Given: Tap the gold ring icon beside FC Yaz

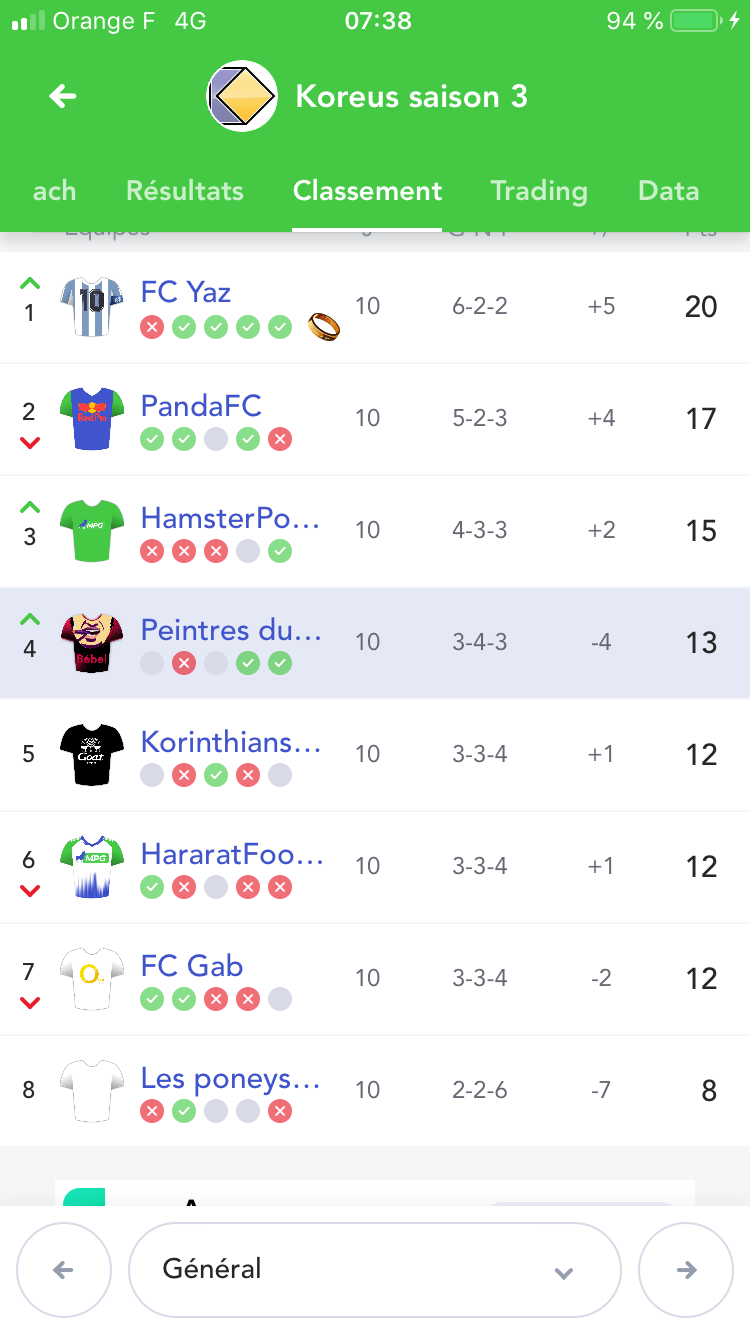Looking at the screenshot, I should coord(323,325).
